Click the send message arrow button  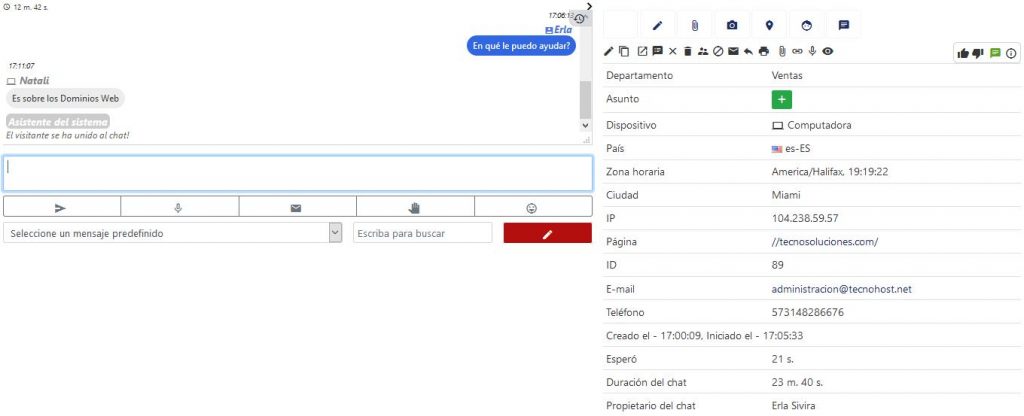click(61, 207)
